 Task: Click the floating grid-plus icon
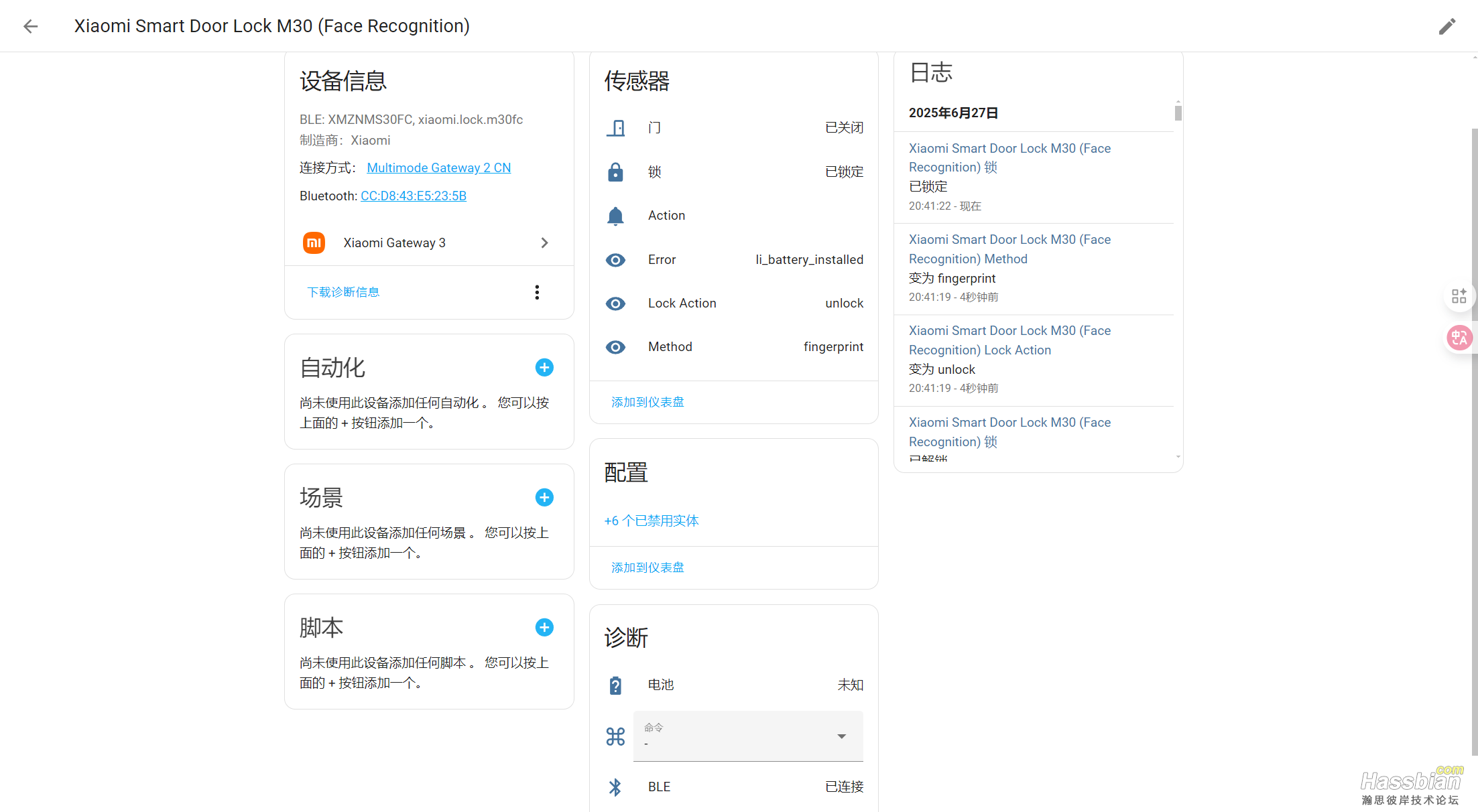tap(1459, 296)
